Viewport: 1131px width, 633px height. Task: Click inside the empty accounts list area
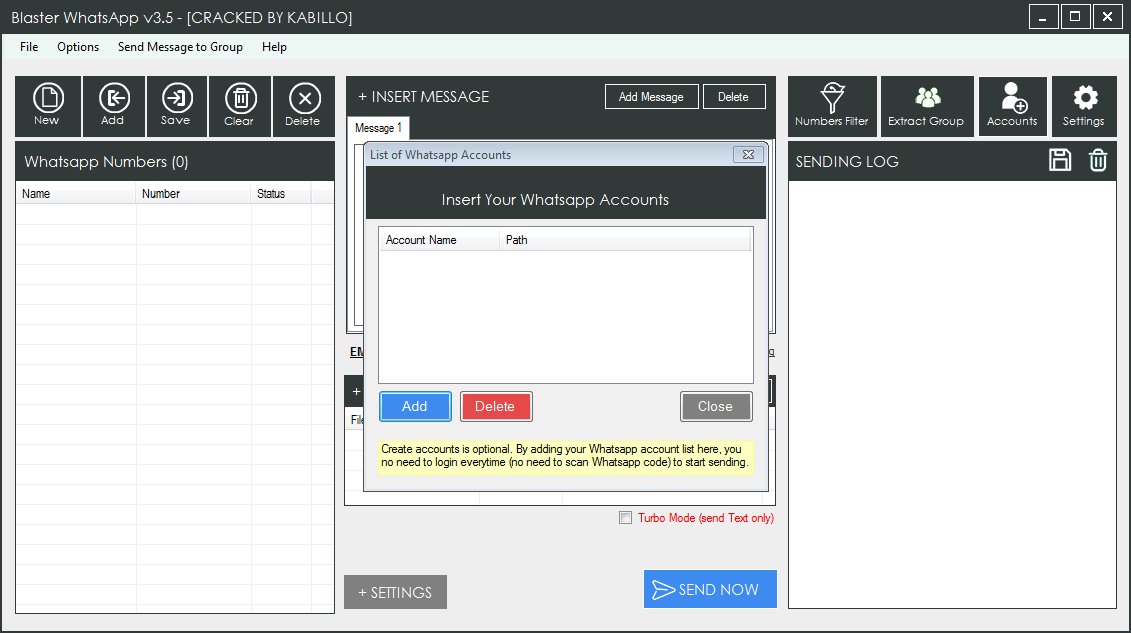pos(566,316)
